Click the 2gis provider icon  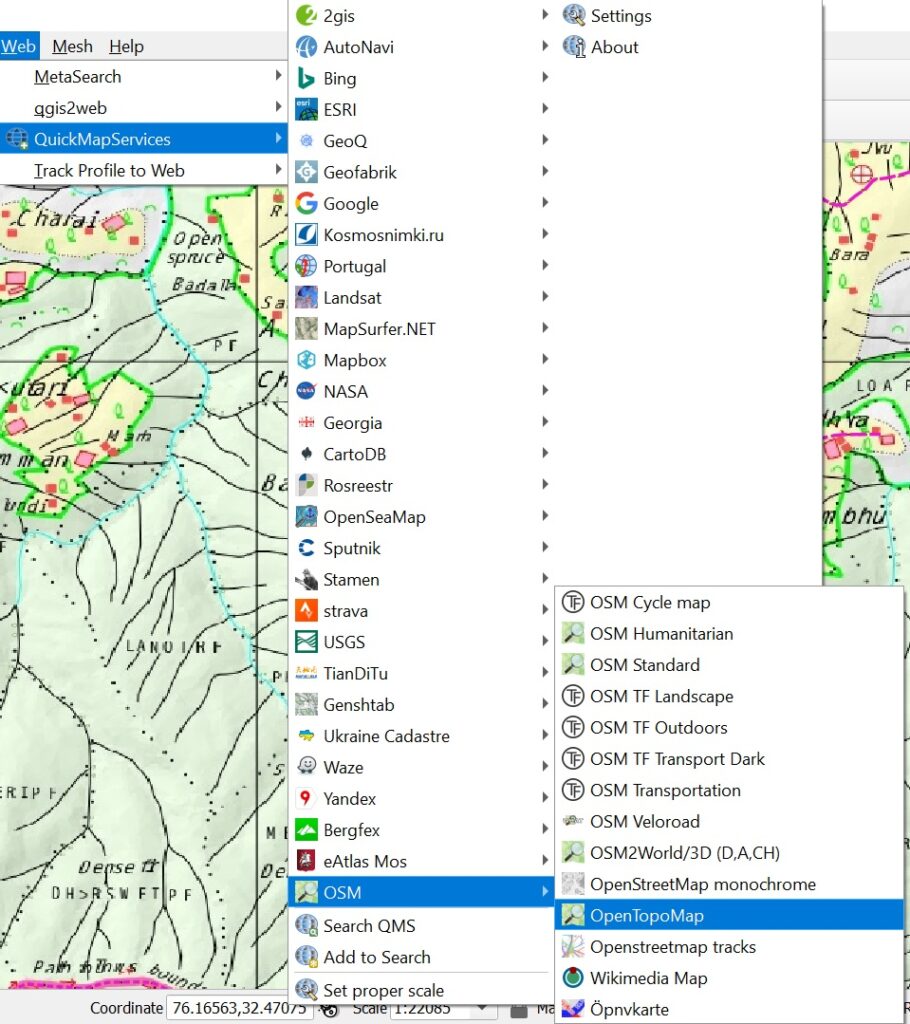point(306,15)
